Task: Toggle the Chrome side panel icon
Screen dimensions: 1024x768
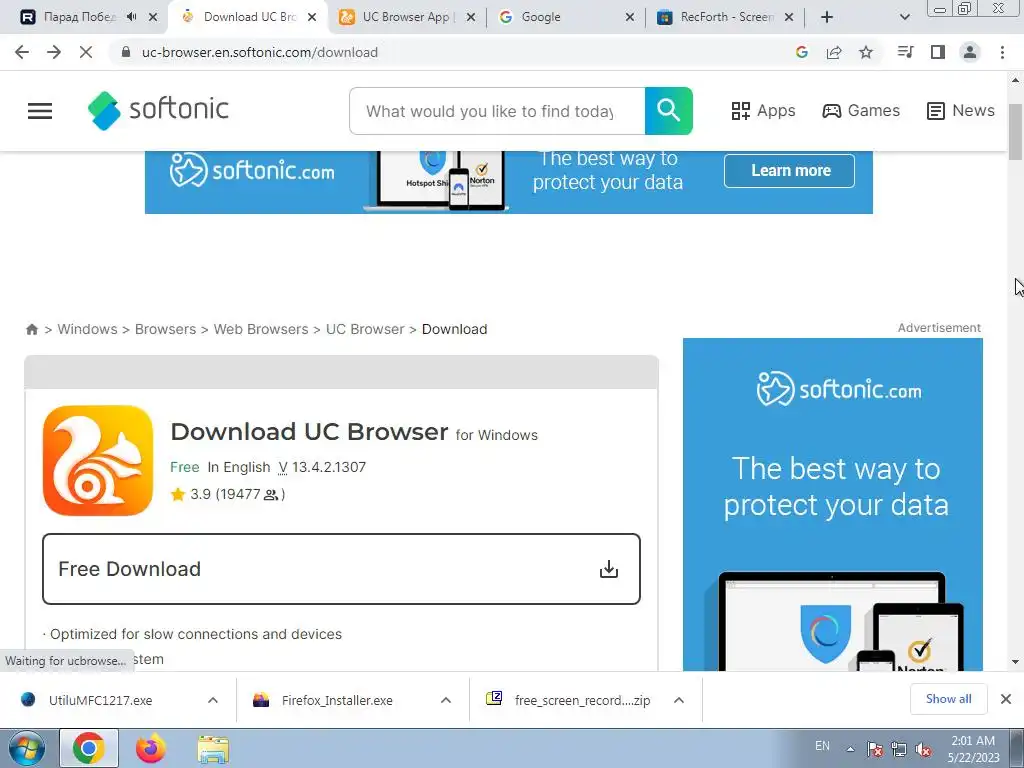Action: 938,52
